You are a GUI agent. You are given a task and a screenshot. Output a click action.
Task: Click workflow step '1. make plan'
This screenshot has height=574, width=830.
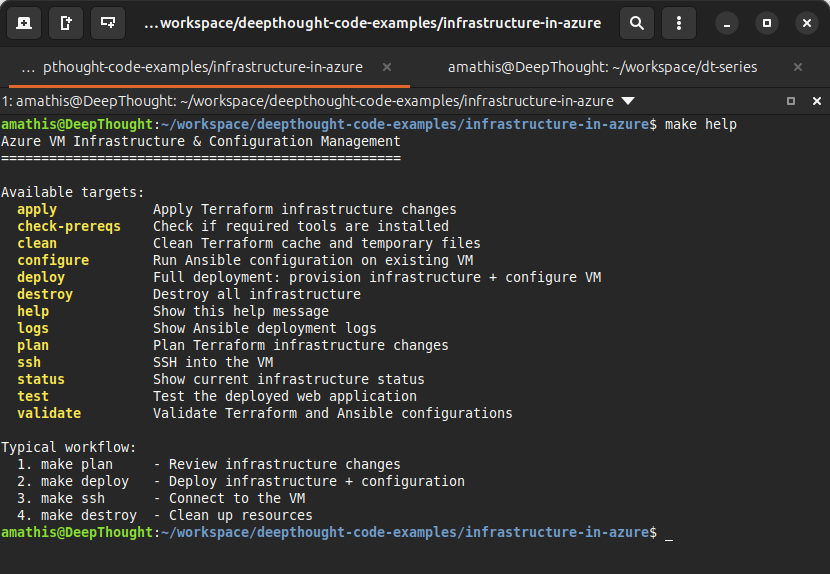coord(65,464)
